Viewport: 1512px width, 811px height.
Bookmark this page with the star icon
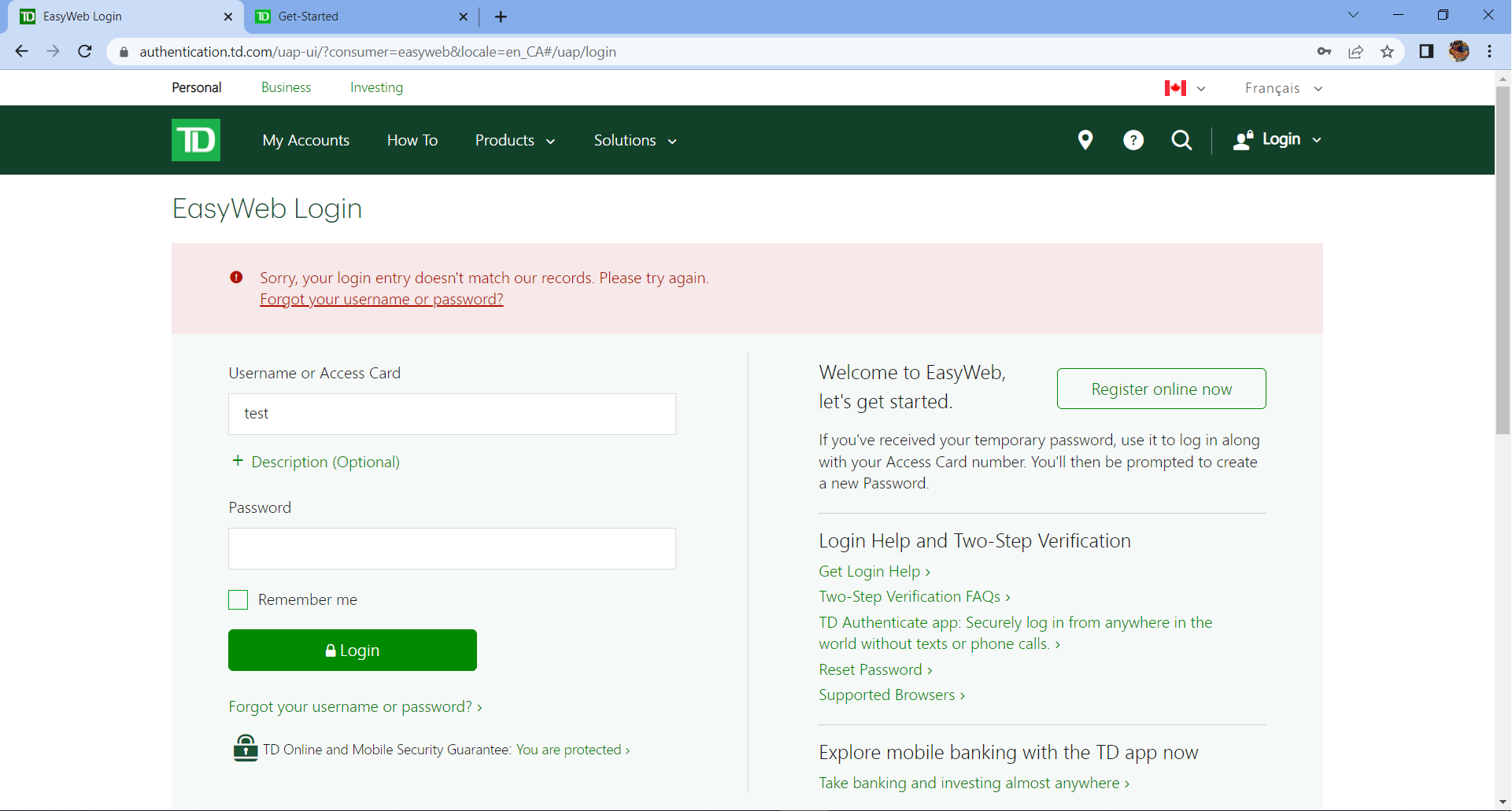coord(1388,51)
